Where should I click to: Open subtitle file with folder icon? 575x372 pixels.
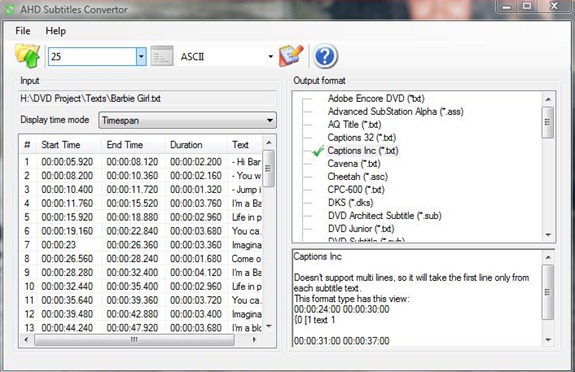tap(28, 56)
